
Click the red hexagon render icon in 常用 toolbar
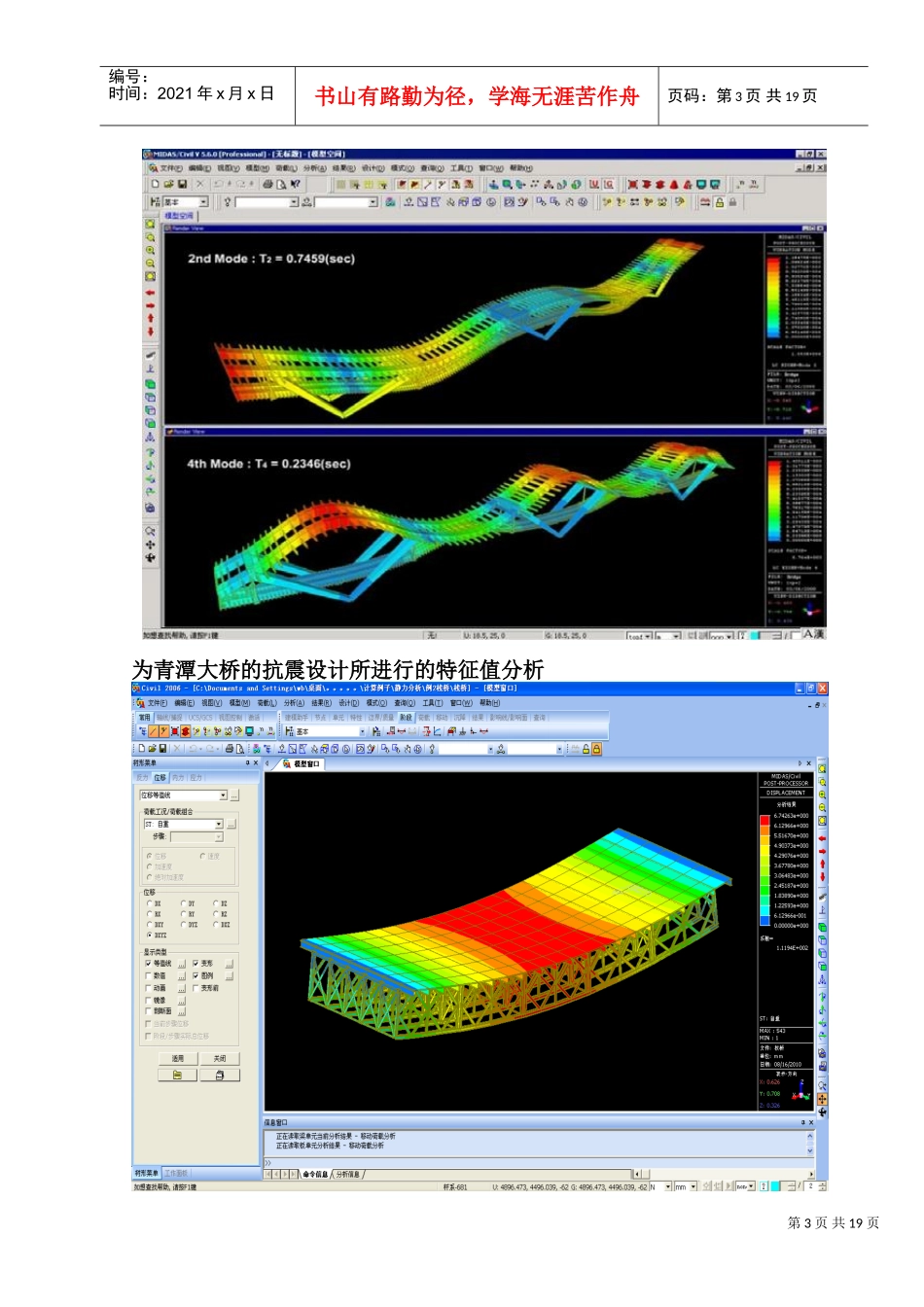(185, 730)
